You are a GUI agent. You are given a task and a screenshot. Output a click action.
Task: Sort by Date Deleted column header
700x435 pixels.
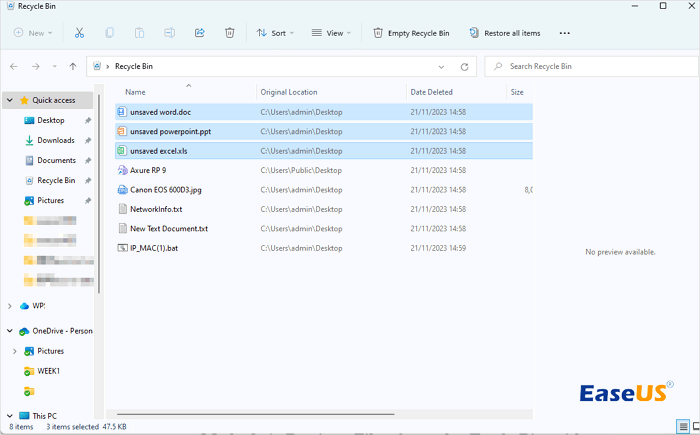(x=432, y=92)
